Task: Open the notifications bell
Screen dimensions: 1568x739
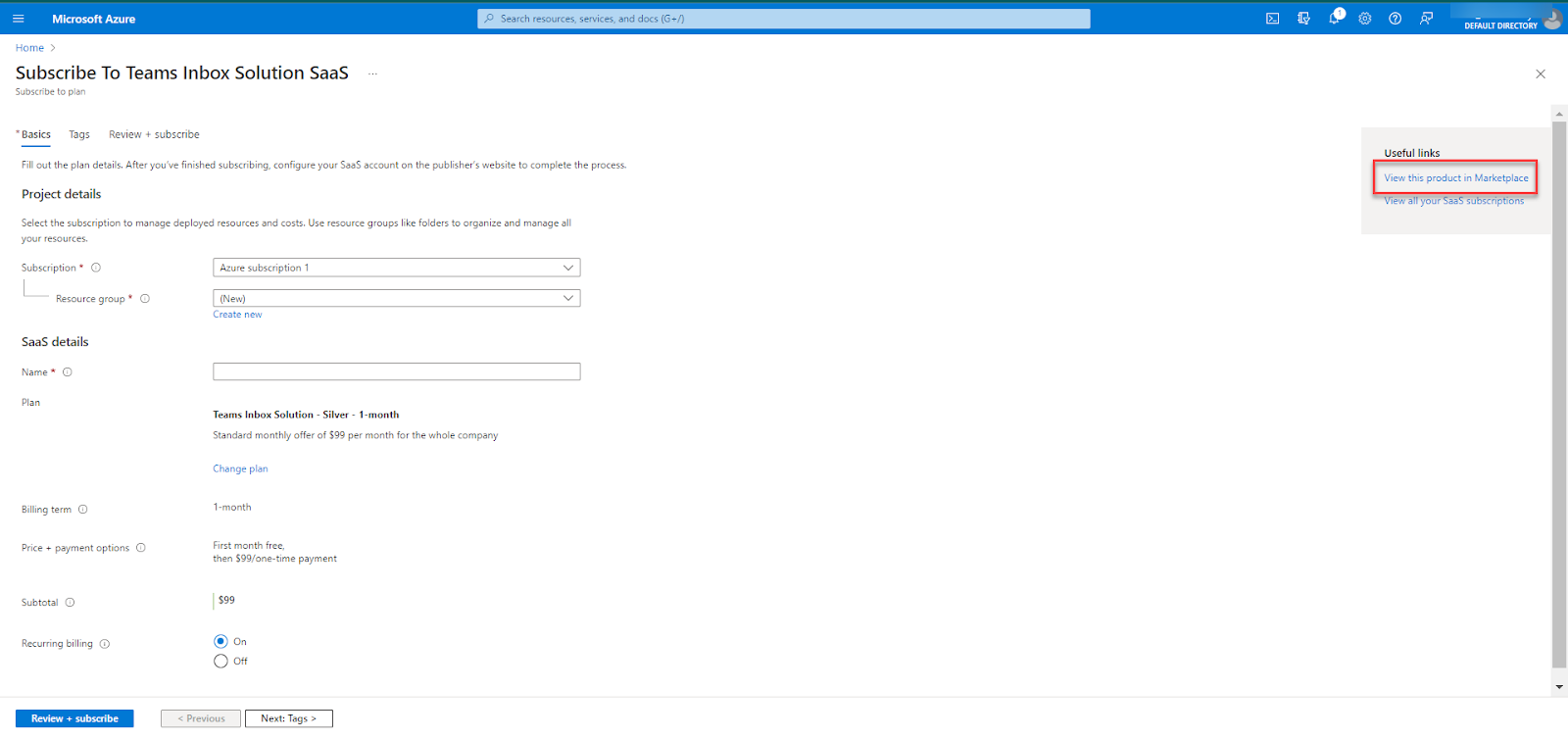Action: [1334, 19]
